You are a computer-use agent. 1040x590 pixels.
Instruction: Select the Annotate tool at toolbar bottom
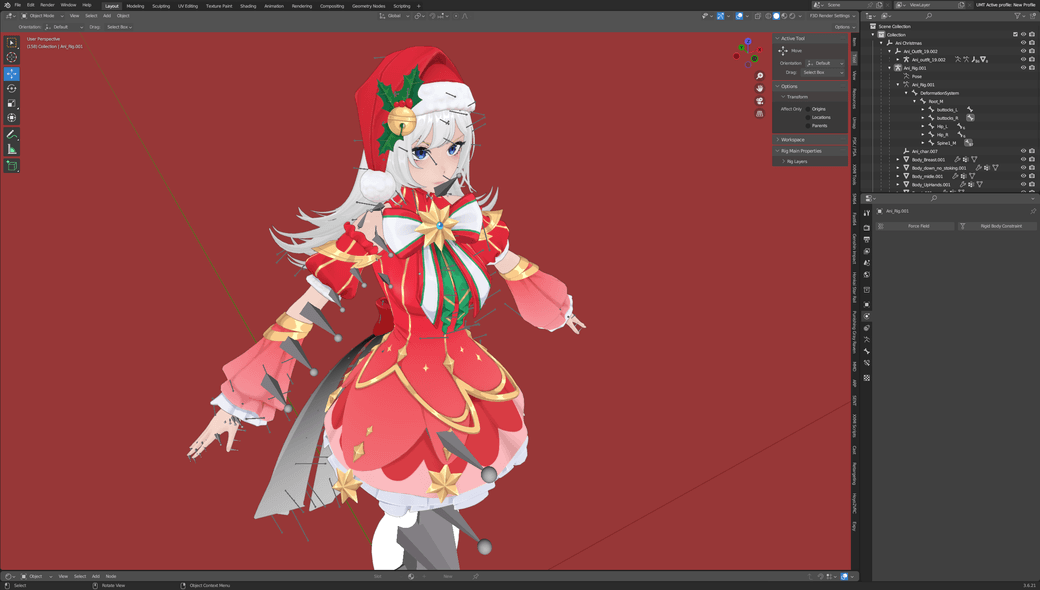(11, 133)
